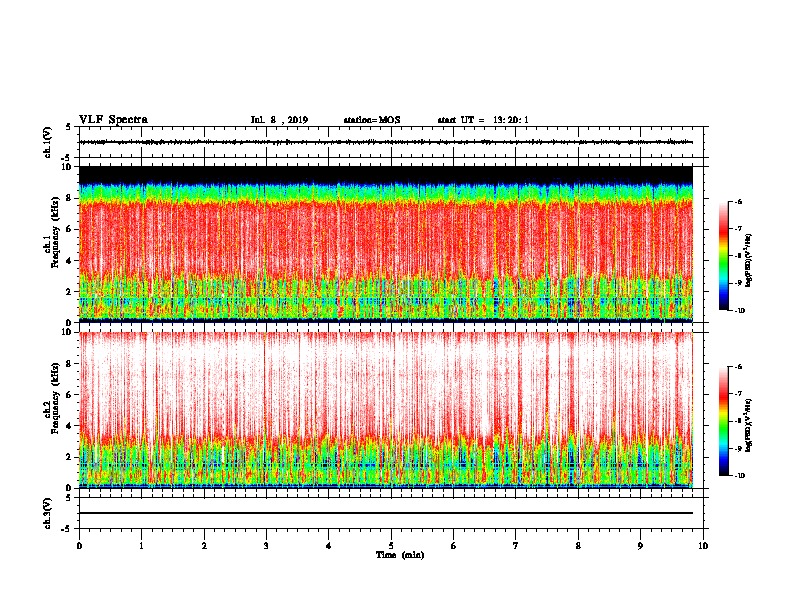This screenshot has width=792, height=612.
Task: Click time axis tick label "9"
Action: [x=640, y=546]
